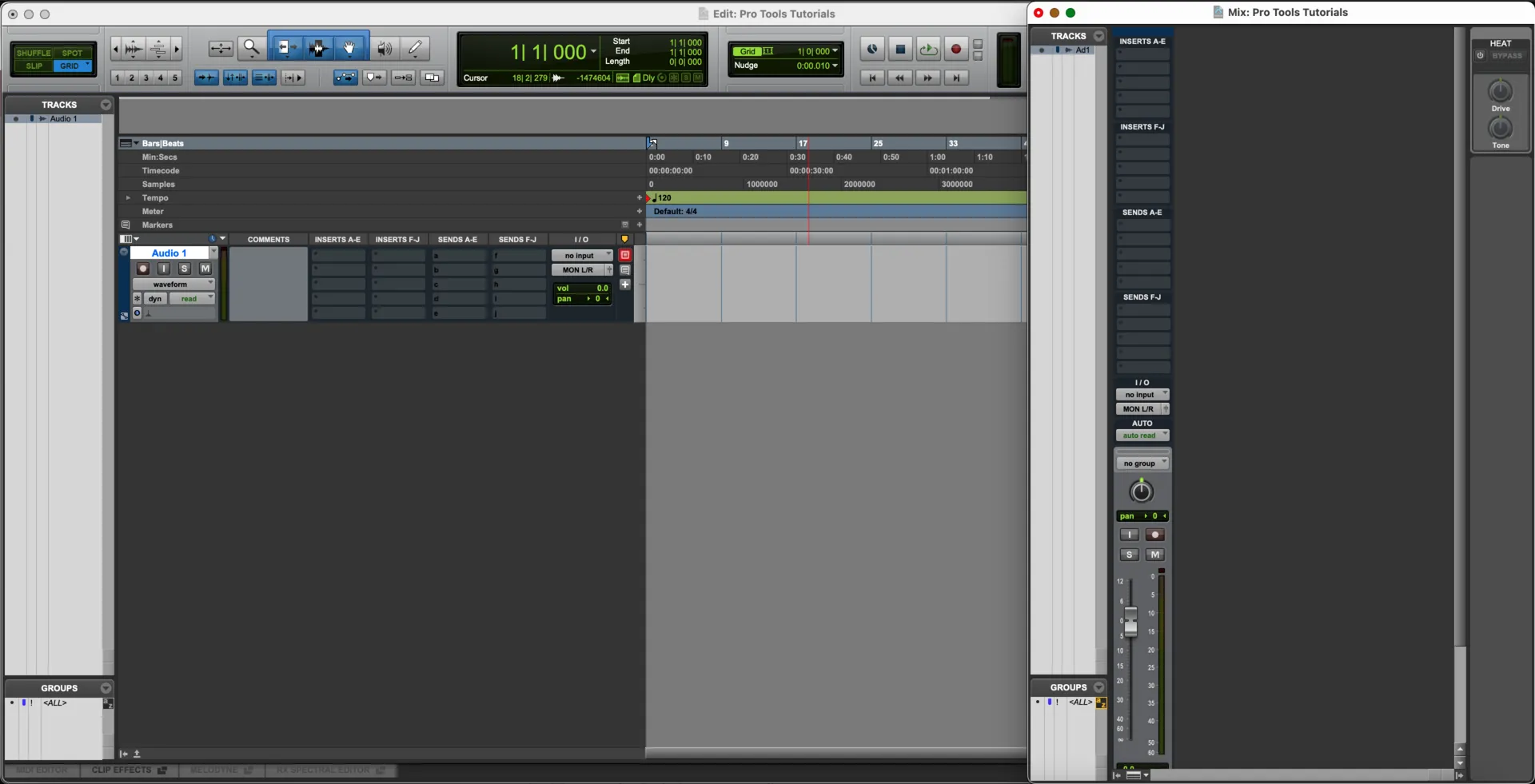Select the Pencil tool
1535x784 pixels.
pyautogui.click(x=415, y=48)
